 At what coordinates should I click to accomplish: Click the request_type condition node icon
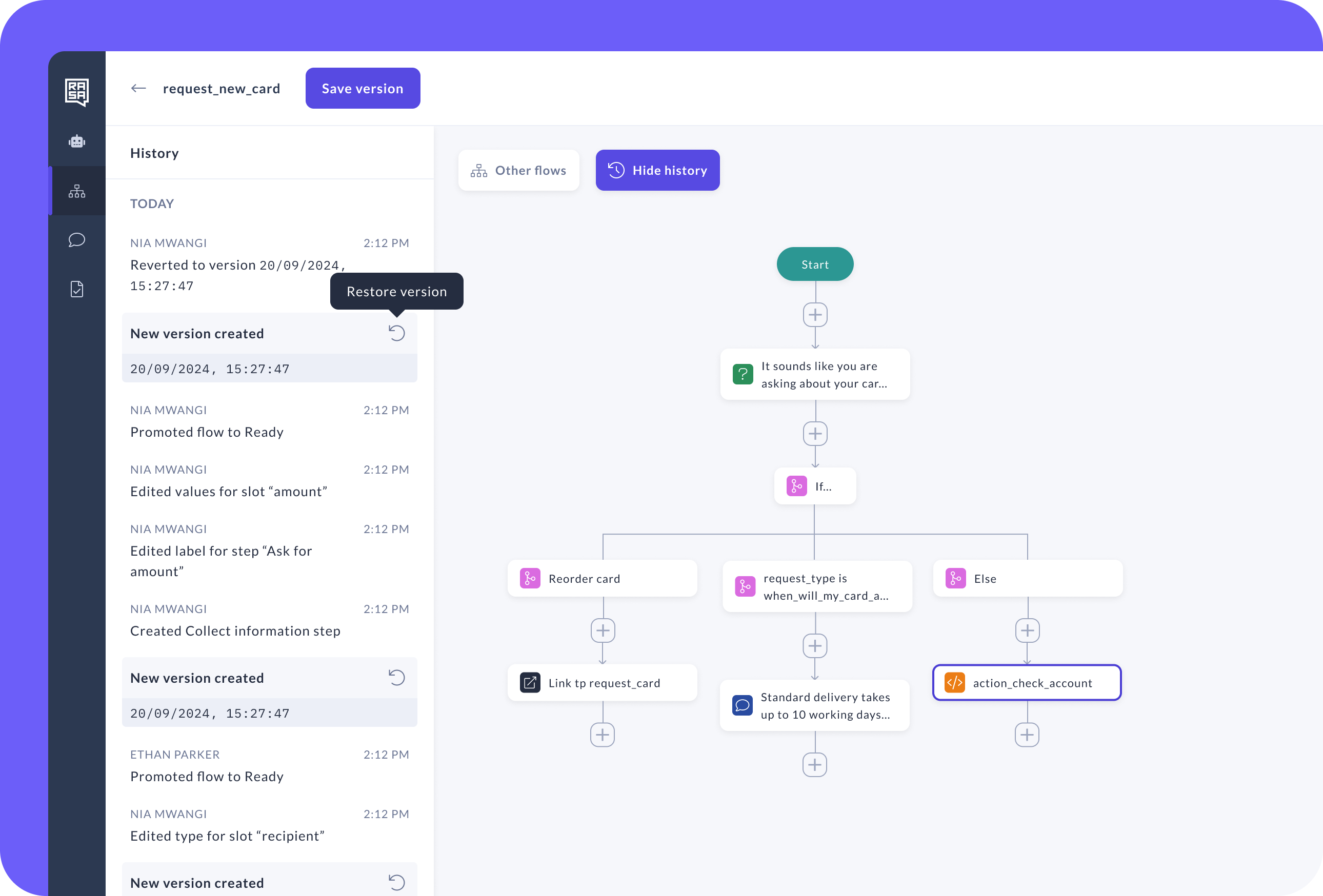tap(745, 585)
